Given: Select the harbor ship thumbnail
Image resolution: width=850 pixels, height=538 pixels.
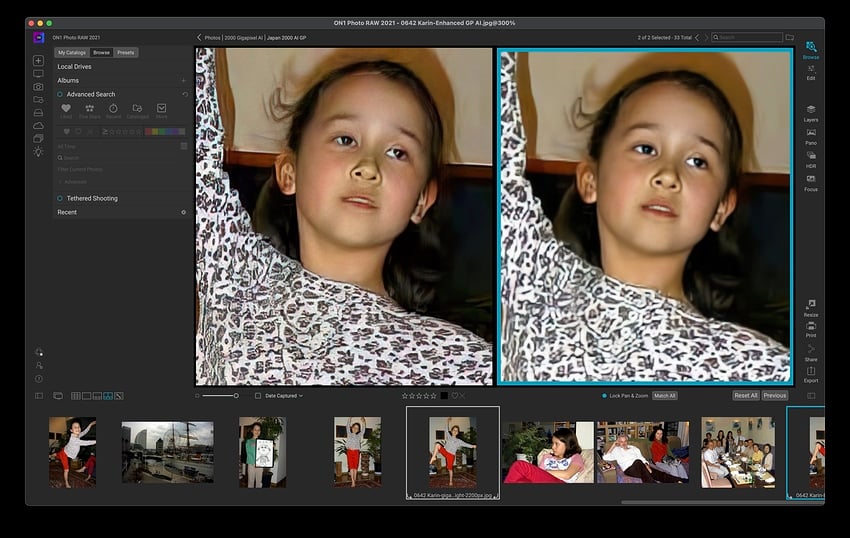Looking at the screenshot, I should tap(168, 452).
